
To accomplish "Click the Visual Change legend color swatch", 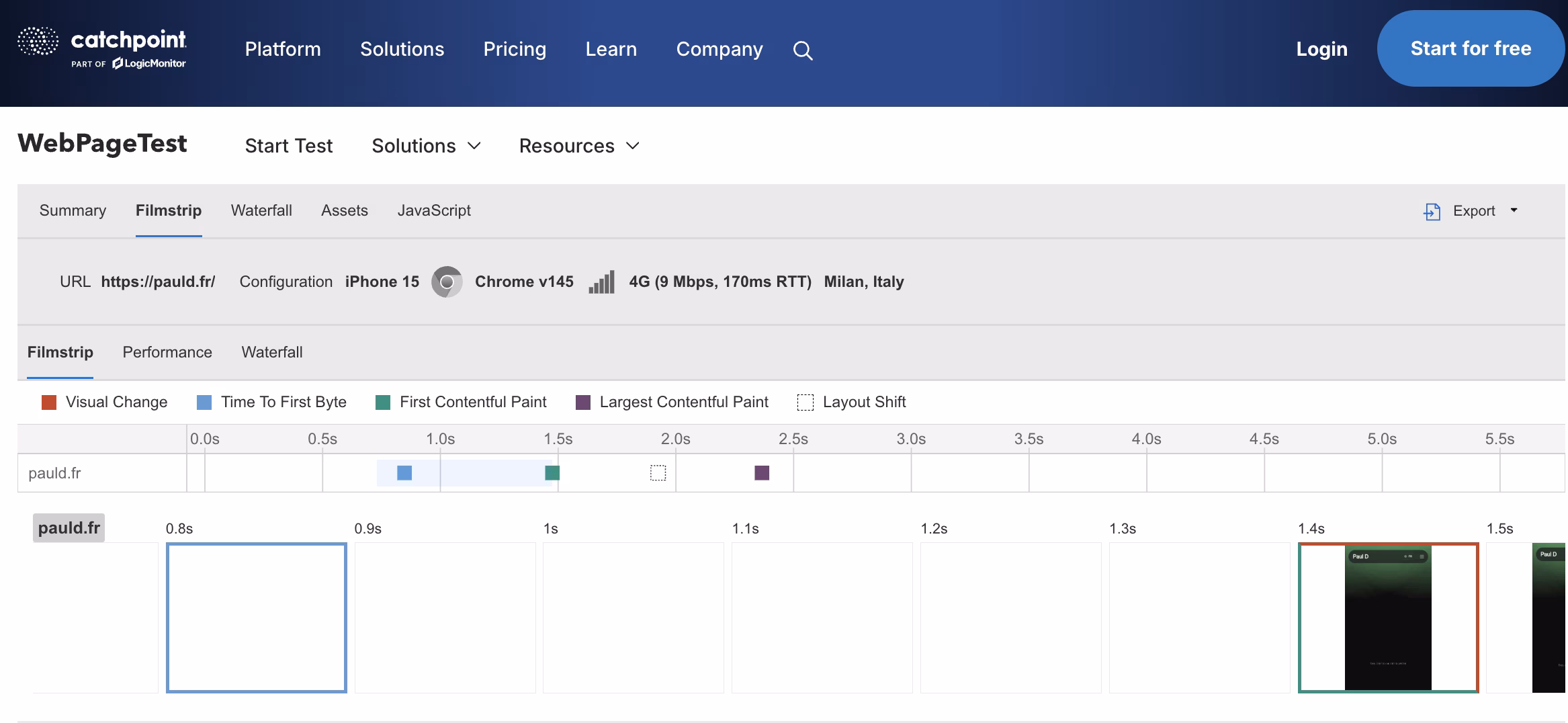I will tap(49, 402).
